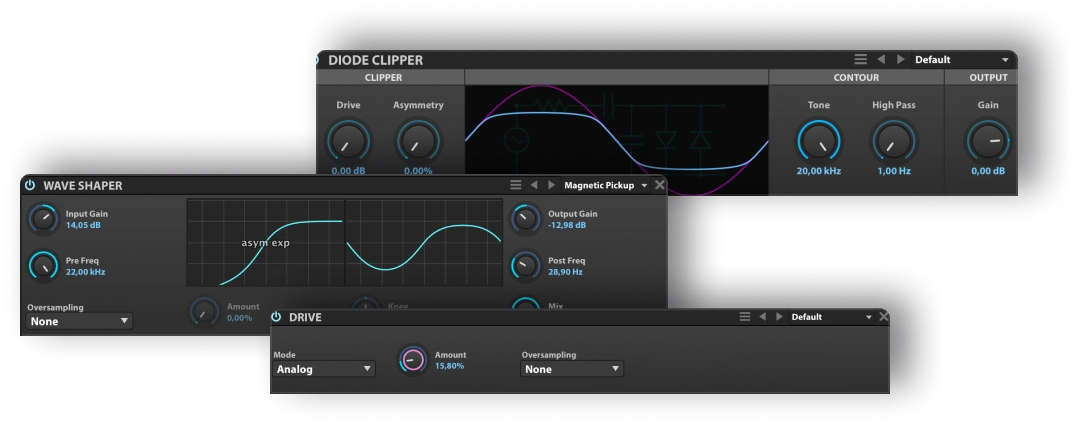The height and width of the screenshot is (424, 1078).
Task: Bypass Diode Clipper with power button
Action: coord(317,60)
